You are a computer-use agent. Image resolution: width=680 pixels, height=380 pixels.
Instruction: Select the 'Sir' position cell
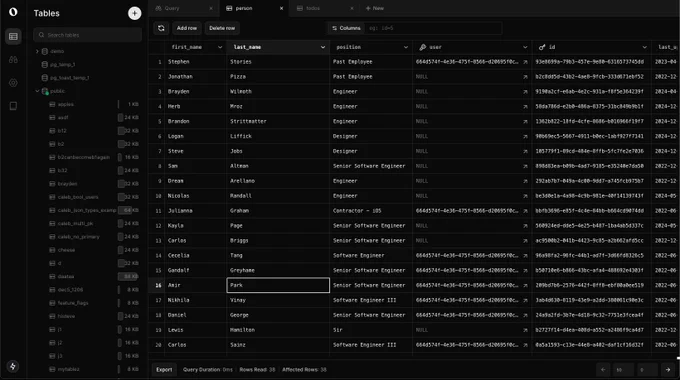coord(371,330)
